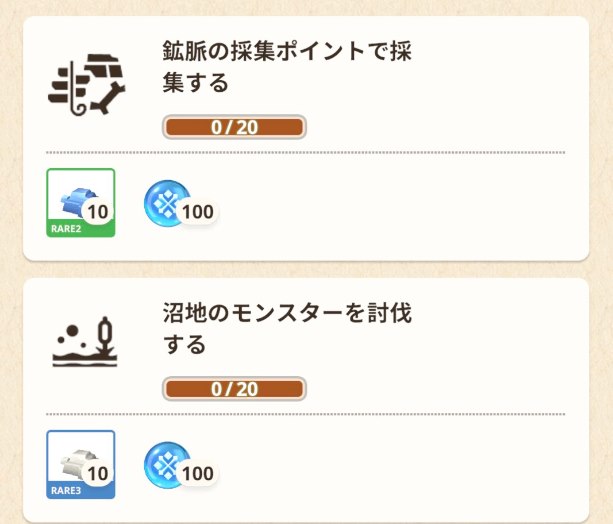Open the RARE2 reward item box
Viewport: 613px width, 524px height.
81,203
